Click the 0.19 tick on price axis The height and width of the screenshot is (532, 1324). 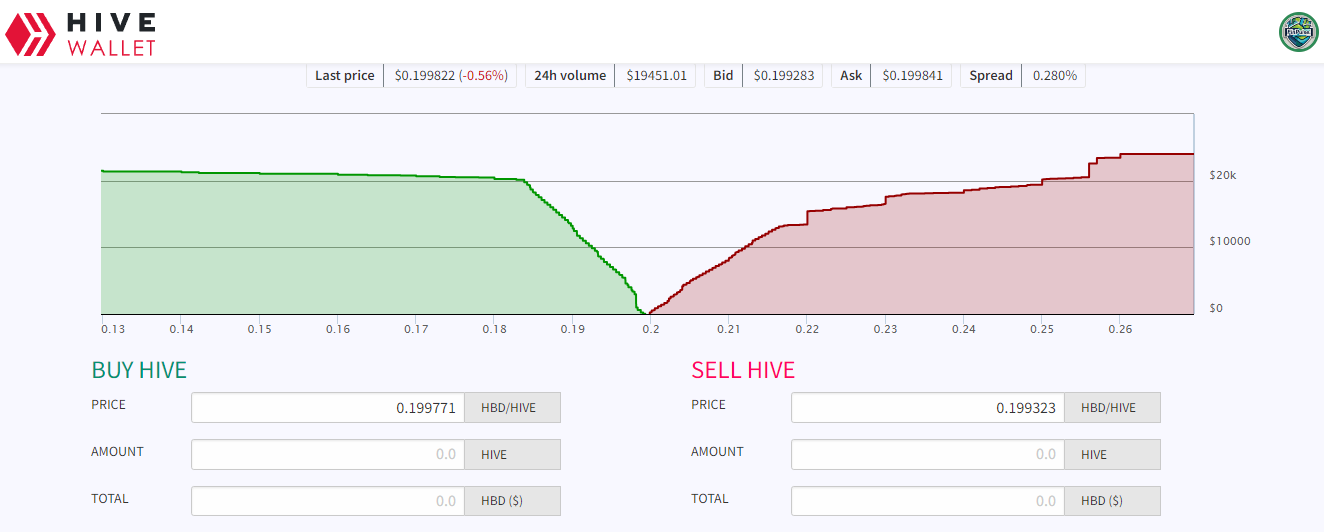pos(573,329)
